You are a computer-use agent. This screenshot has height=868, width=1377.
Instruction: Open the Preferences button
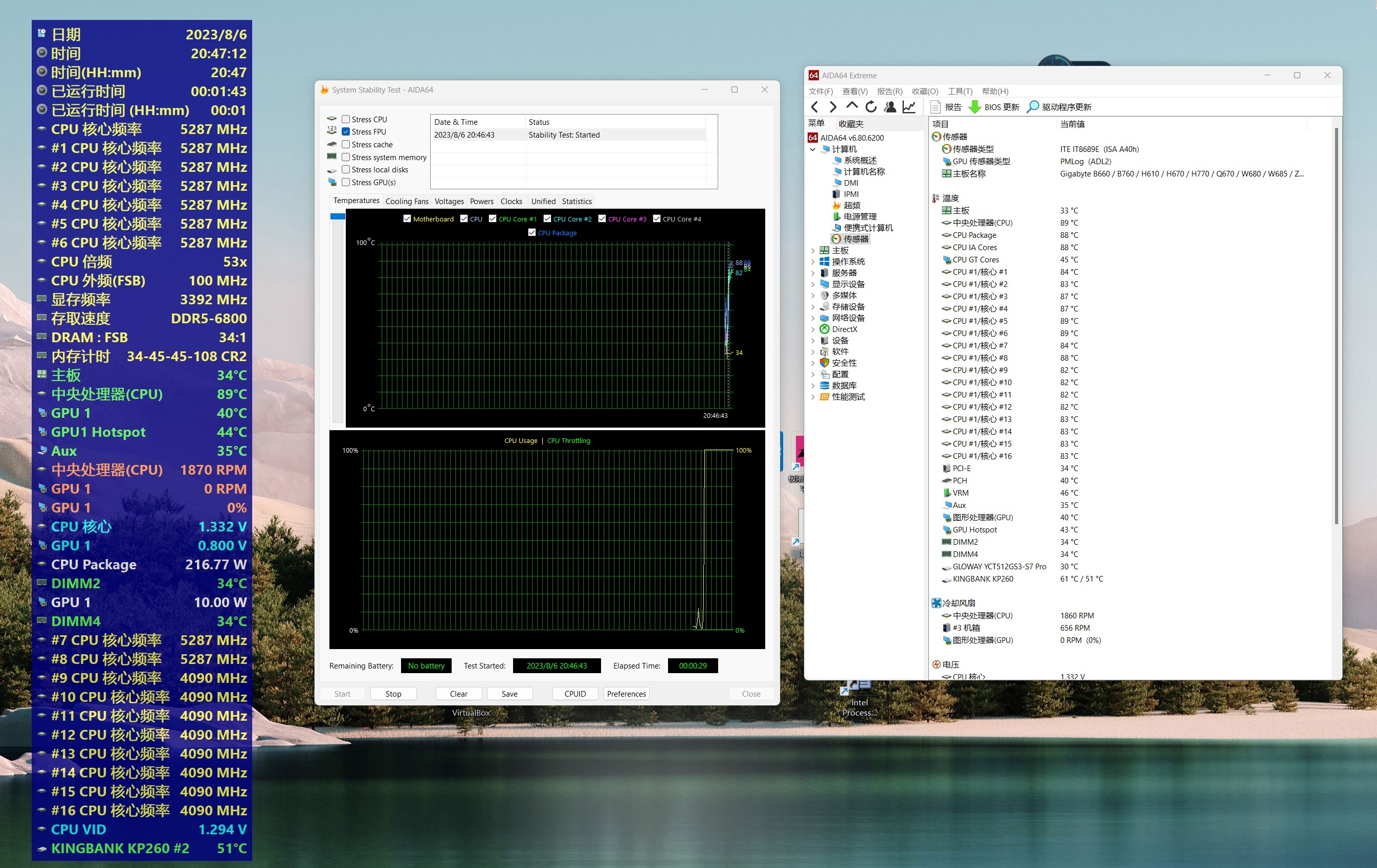[626, 694]
